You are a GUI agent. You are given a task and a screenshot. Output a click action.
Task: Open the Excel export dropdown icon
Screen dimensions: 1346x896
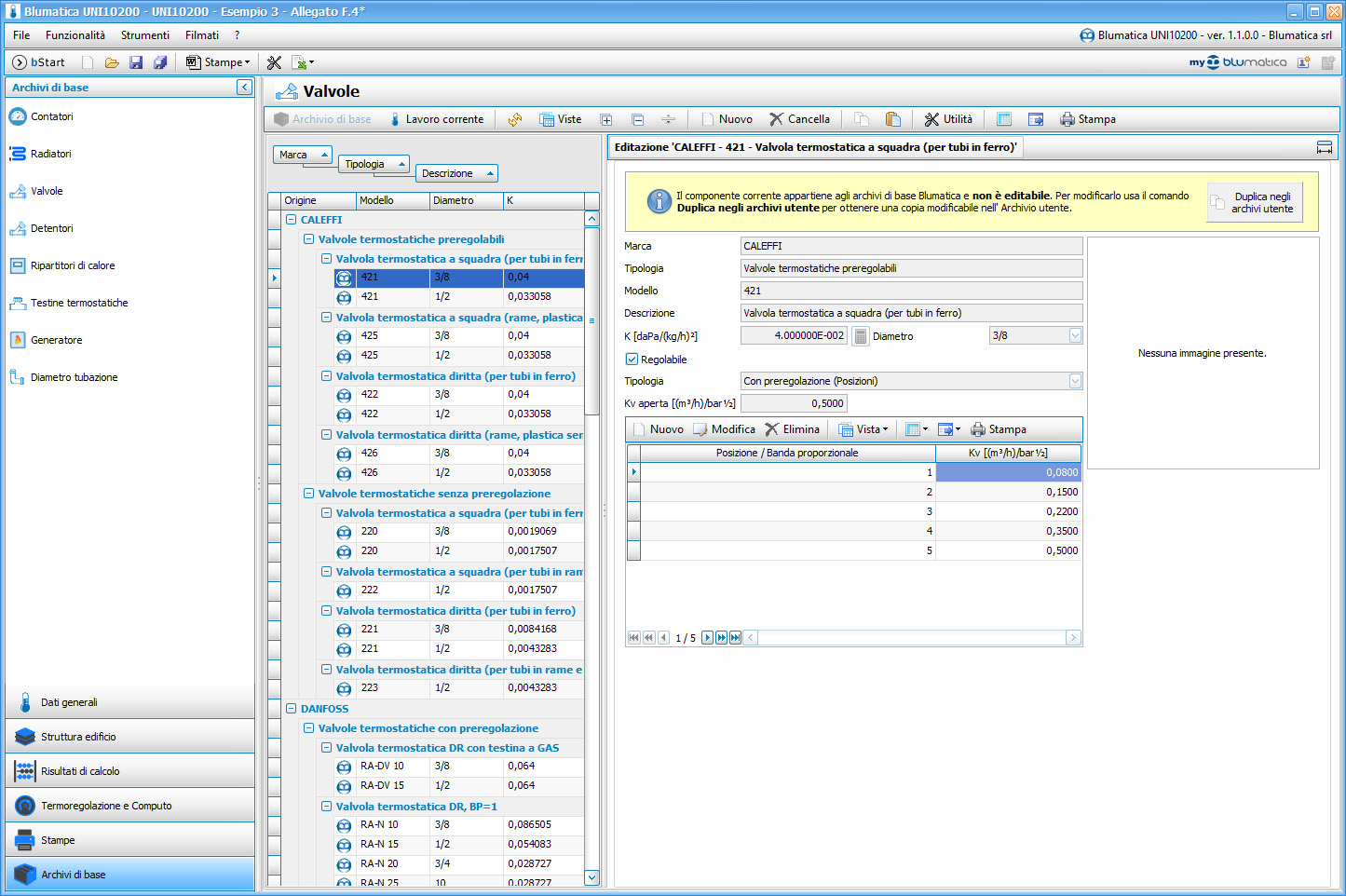coord(303,62)
